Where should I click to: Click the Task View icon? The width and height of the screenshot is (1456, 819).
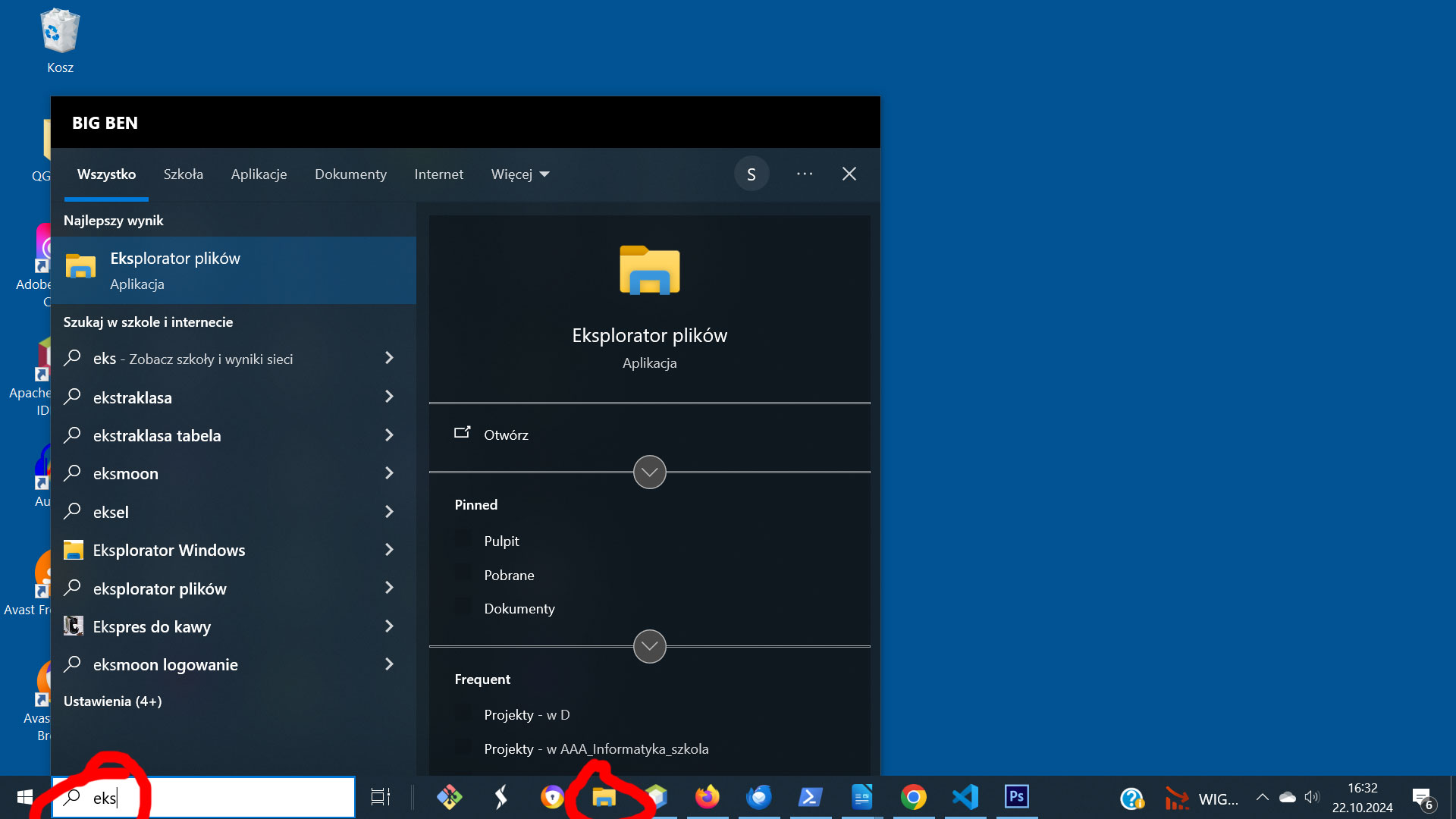[380, 797]
